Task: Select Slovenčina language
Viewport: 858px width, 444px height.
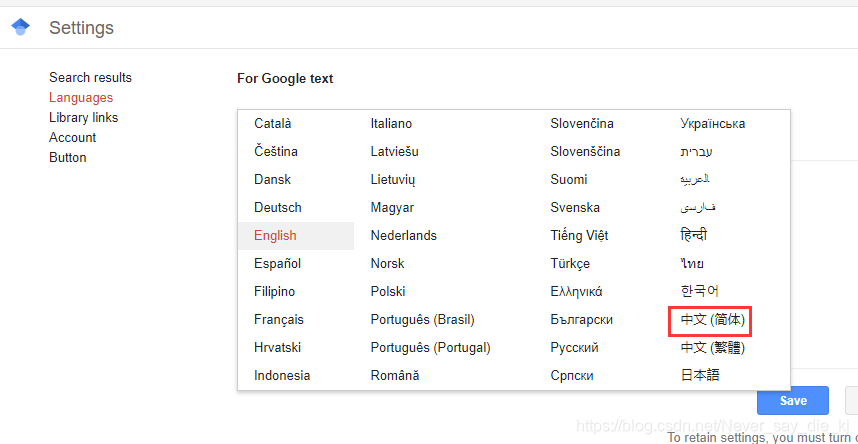Action: coord(582,124)
